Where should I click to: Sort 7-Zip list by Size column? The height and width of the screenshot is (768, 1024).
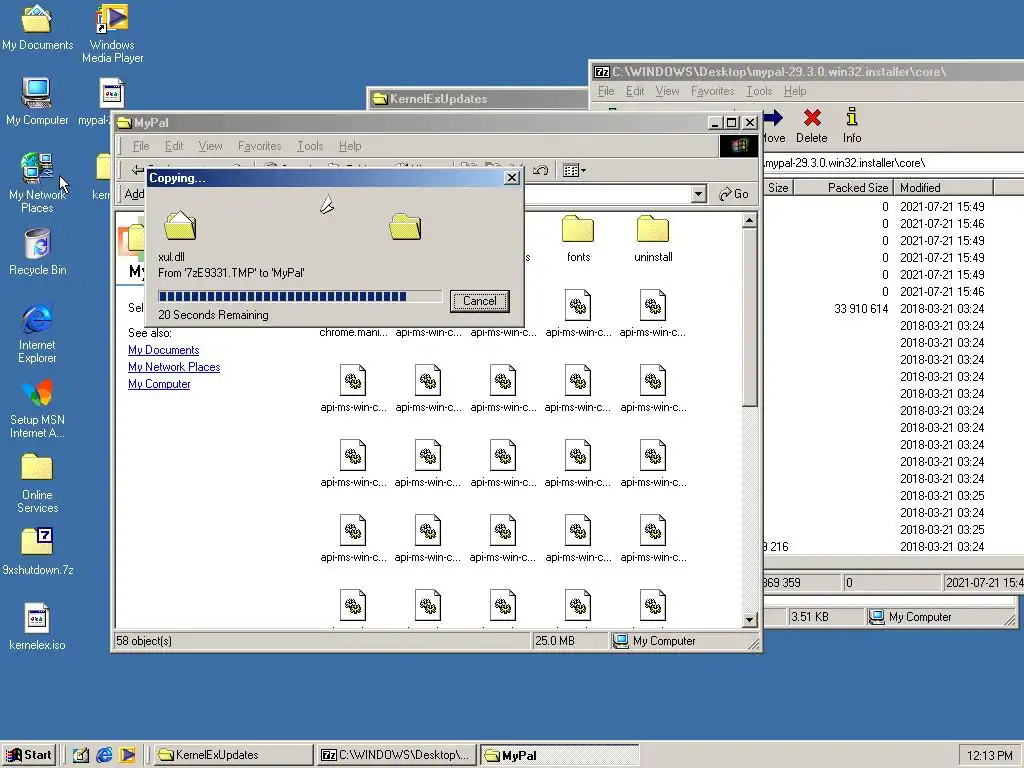[x=777, y=187]
